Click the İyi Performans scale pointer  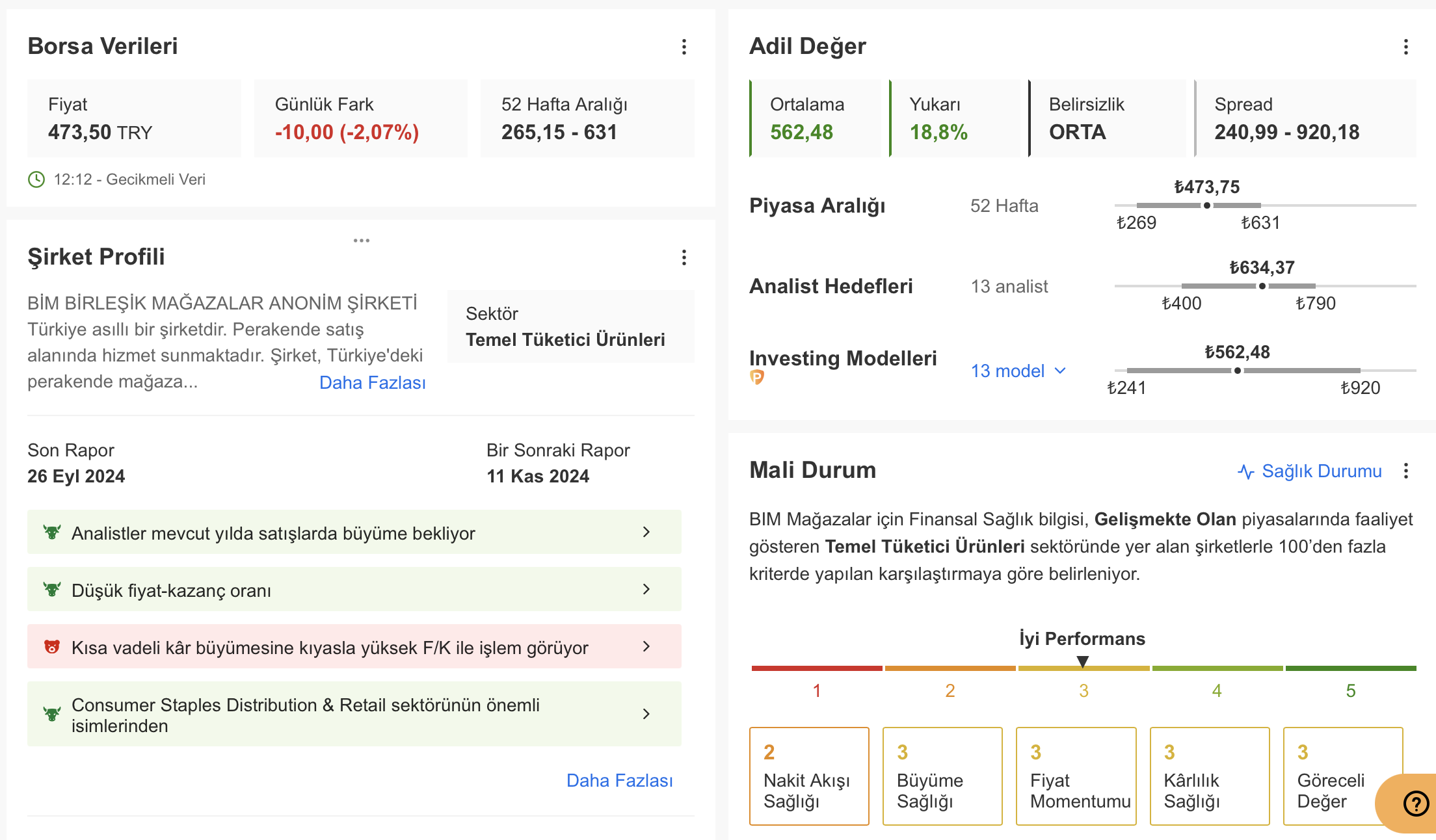pyautogui.click(x=1083, y=662)
